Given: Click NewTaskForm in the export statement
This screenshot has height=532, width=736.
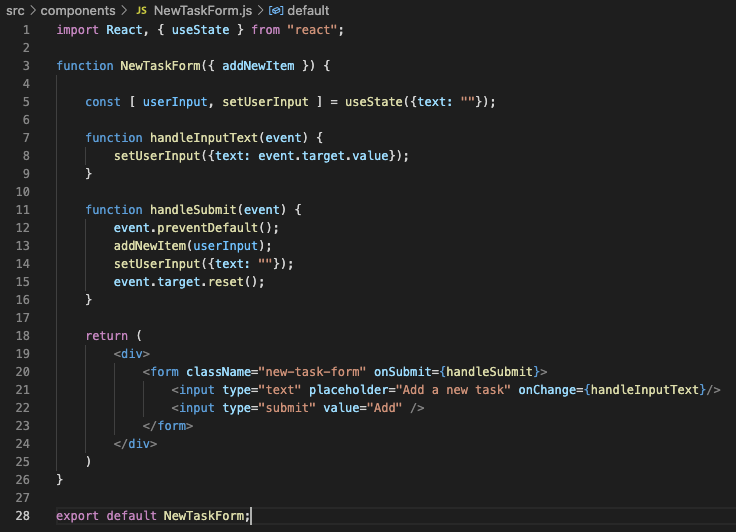Looking at the screenshot, I should [204, 516].
